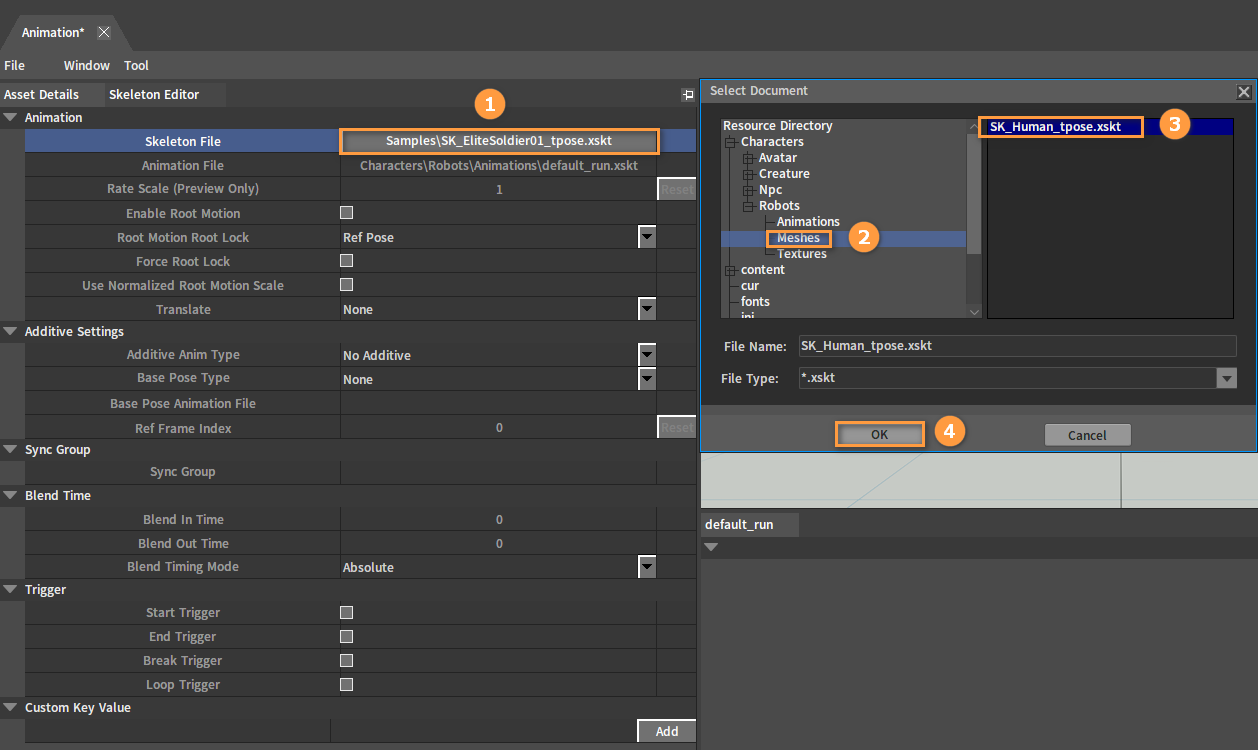Screen dimensions: 1258x750
Task: Confirm selection with OK button
Action: 879,435
